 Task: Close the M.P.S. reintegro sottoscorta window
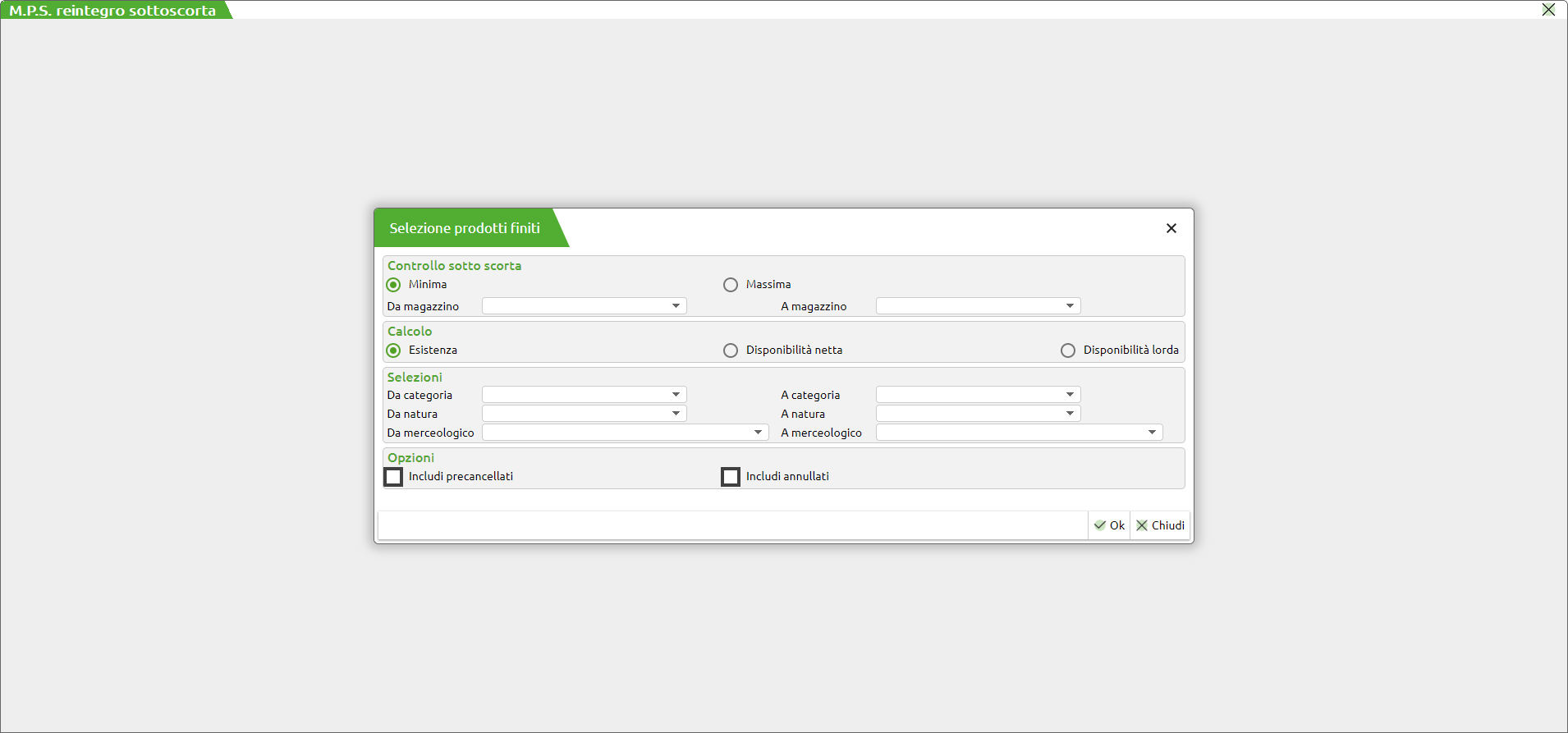[x=1548, y=10]
